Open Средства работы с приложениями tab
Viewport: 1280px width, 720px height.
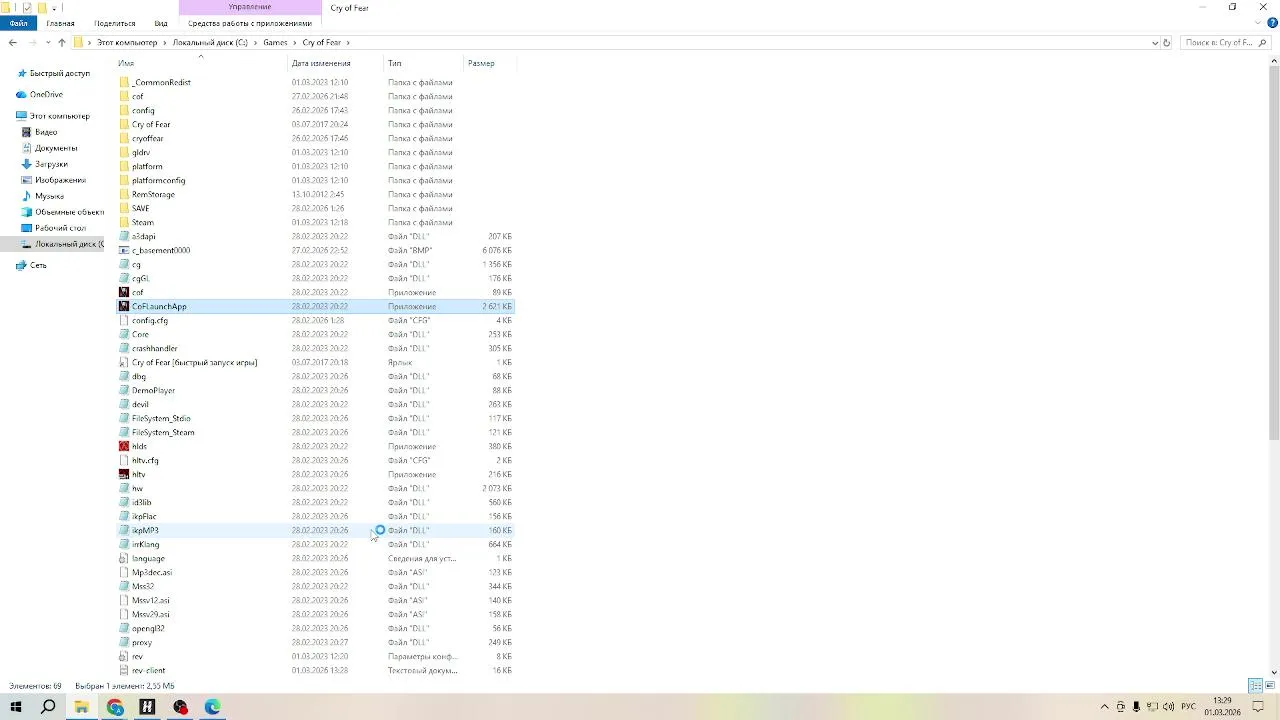click(250, 23)
